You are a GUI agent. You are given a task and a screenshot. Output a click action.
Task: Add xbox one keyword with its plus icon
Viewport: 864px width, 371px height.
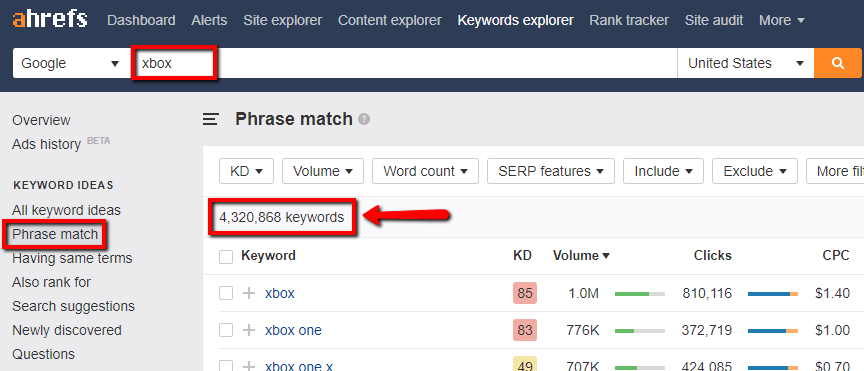tap(249, 330)
